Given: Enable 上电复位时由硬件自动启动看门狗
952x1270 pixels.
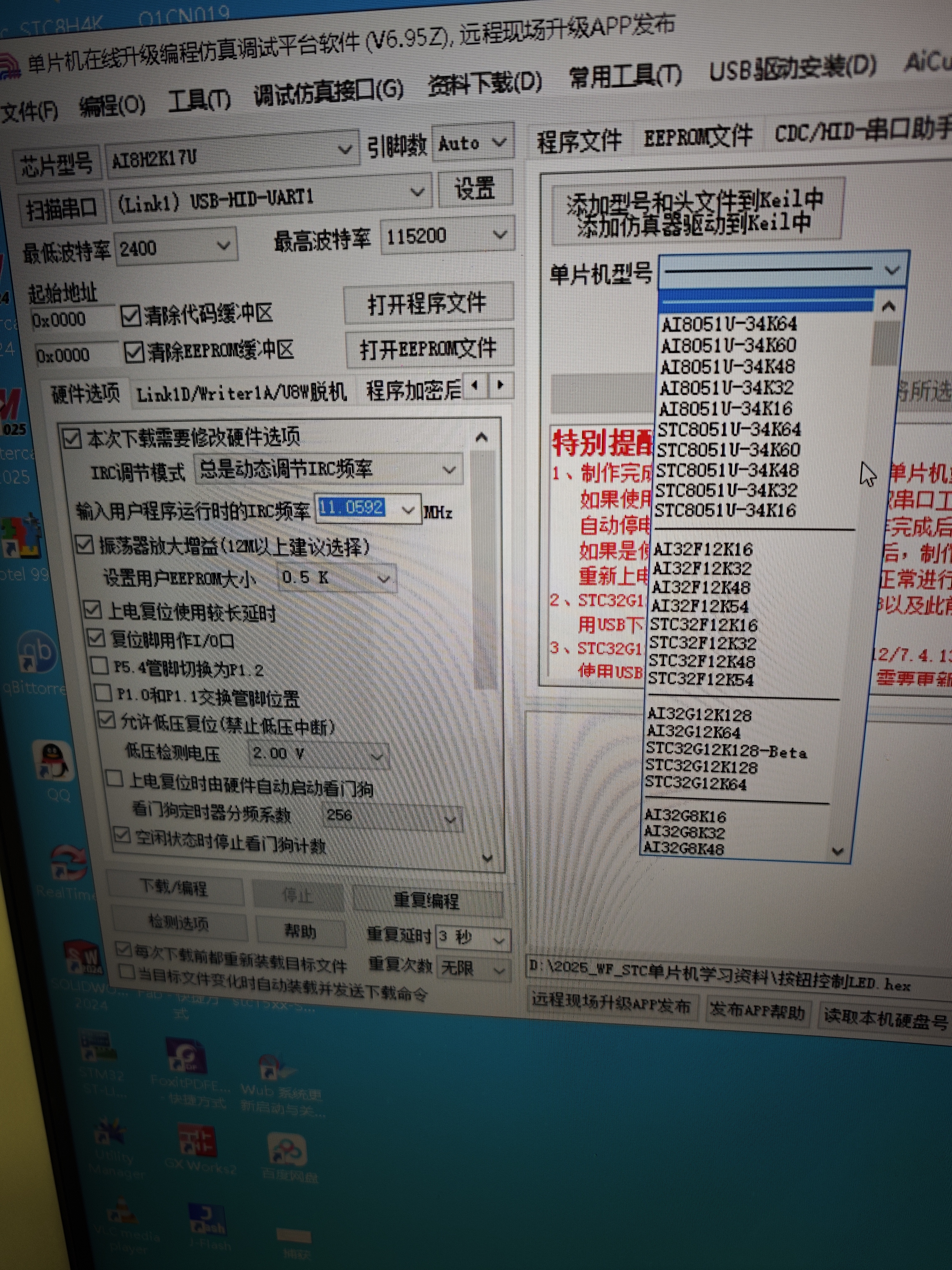Looking at the screenshot, I should pos(115,779).
